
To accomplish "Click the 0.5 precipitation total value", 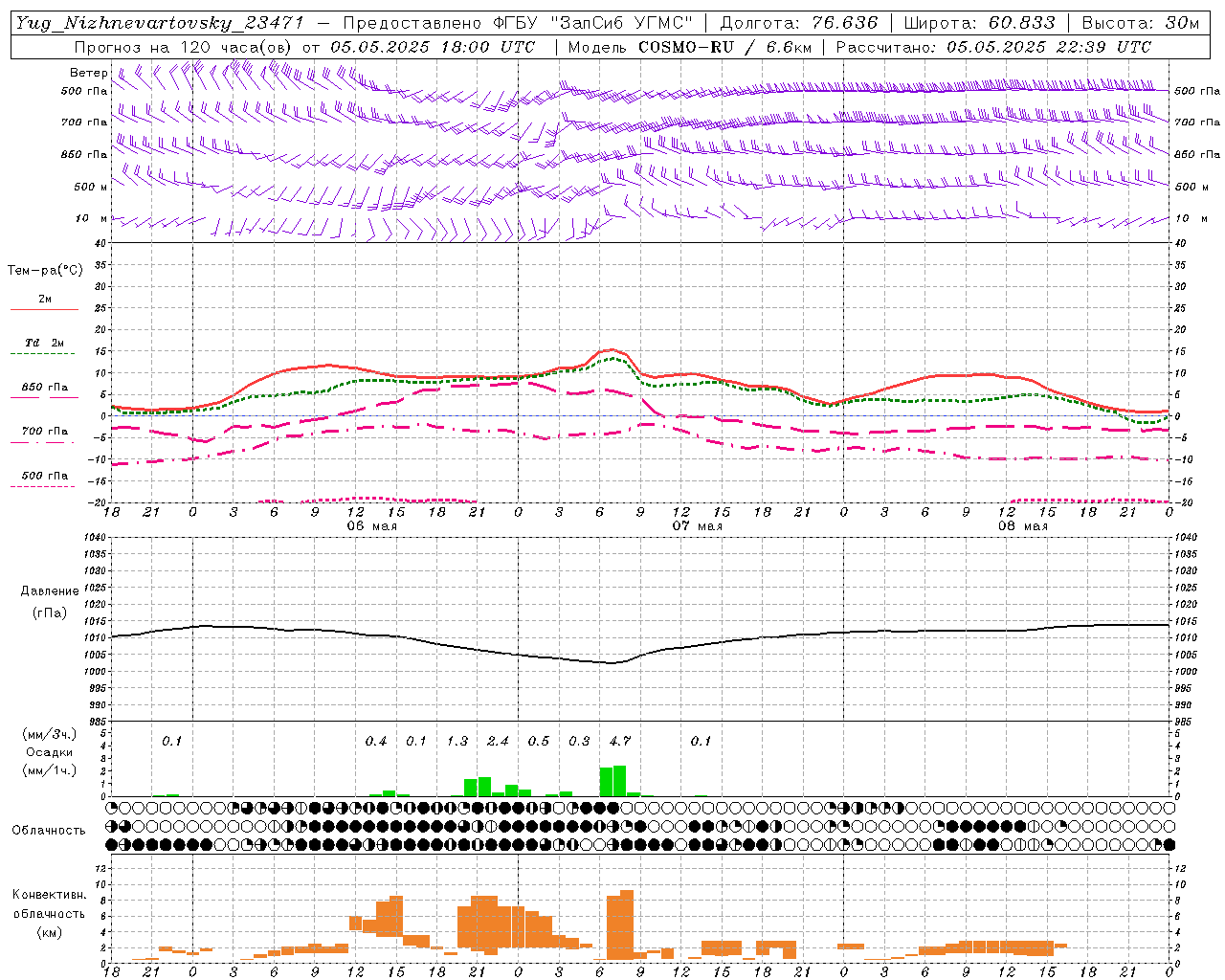I will coord(539,741).
